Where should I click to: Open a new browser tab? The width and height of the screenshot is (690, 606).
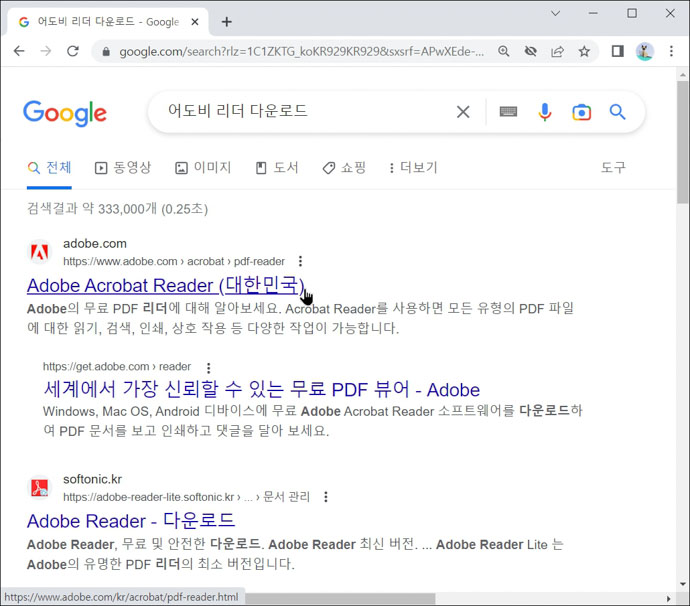point(227,22)
